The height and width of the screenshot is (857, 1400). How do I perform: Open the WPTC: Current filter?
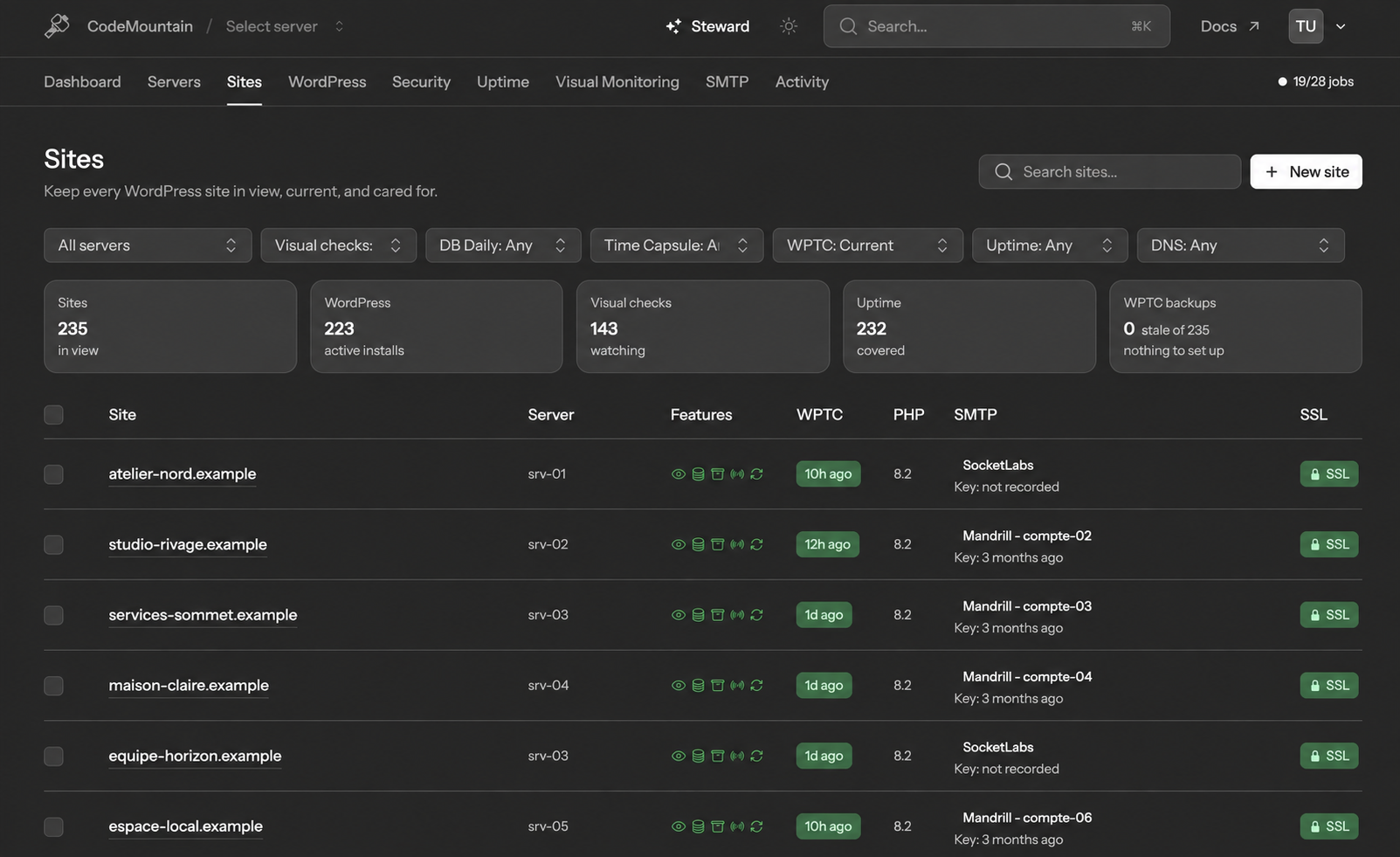tap(867, 245)
